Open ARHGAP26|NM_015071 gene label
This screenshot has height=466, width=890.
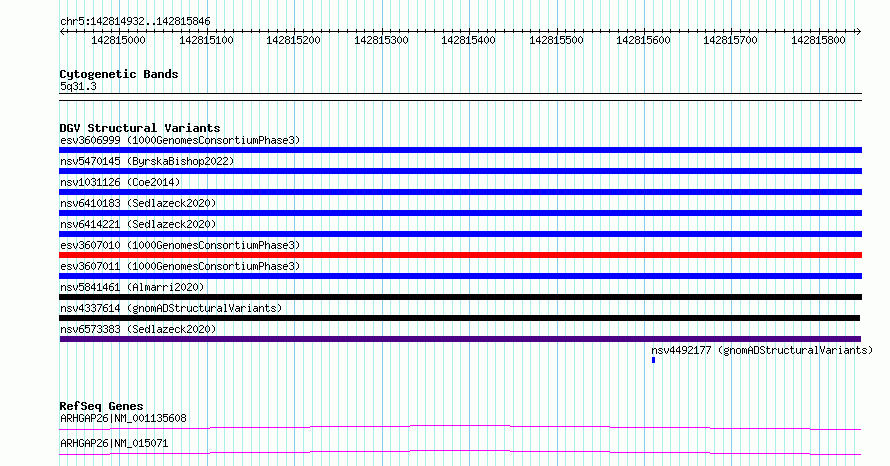click(114, 443)
